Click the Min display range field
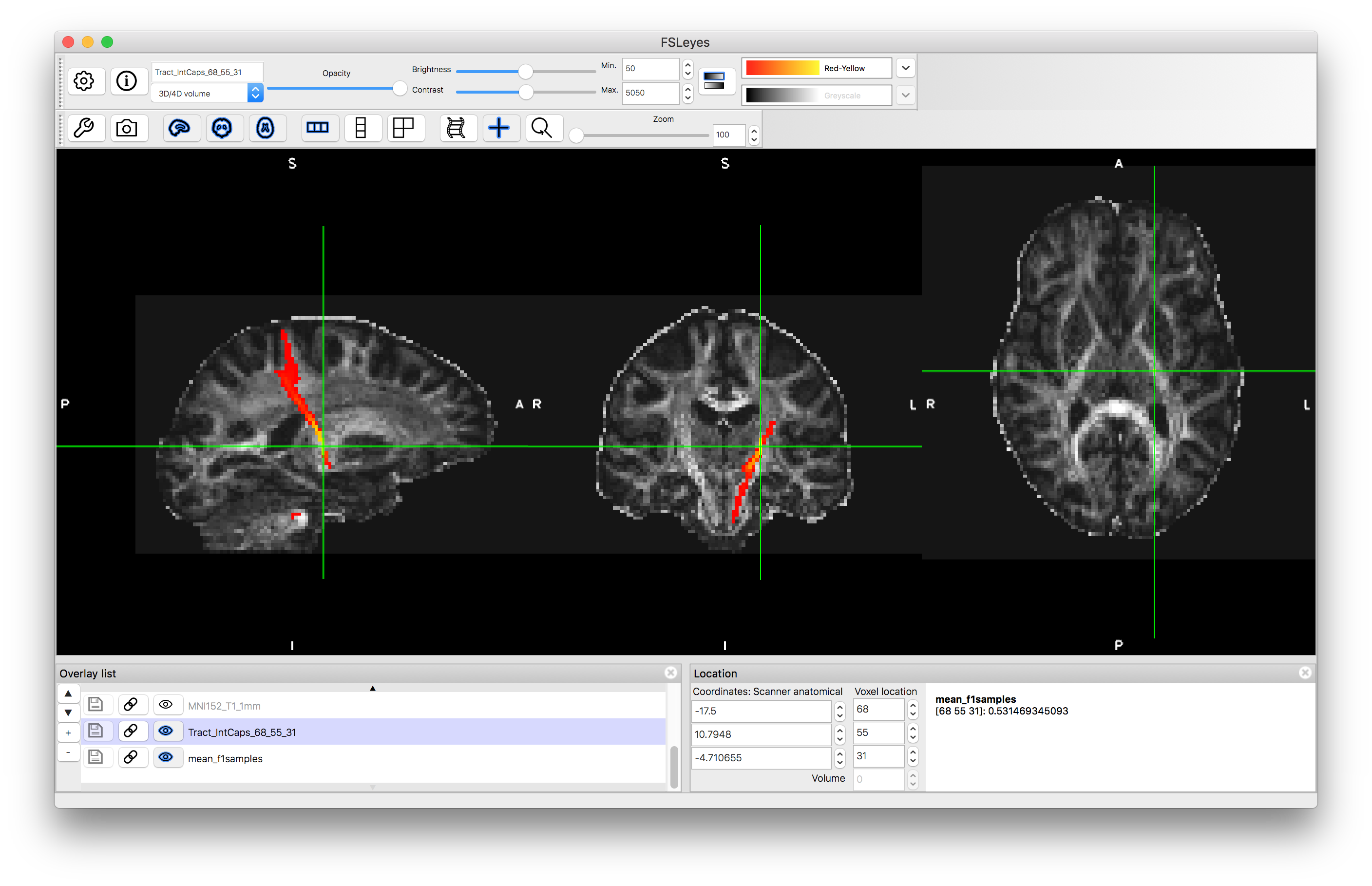The width and height of the screenshot is (1372, 886). [650, 68]
